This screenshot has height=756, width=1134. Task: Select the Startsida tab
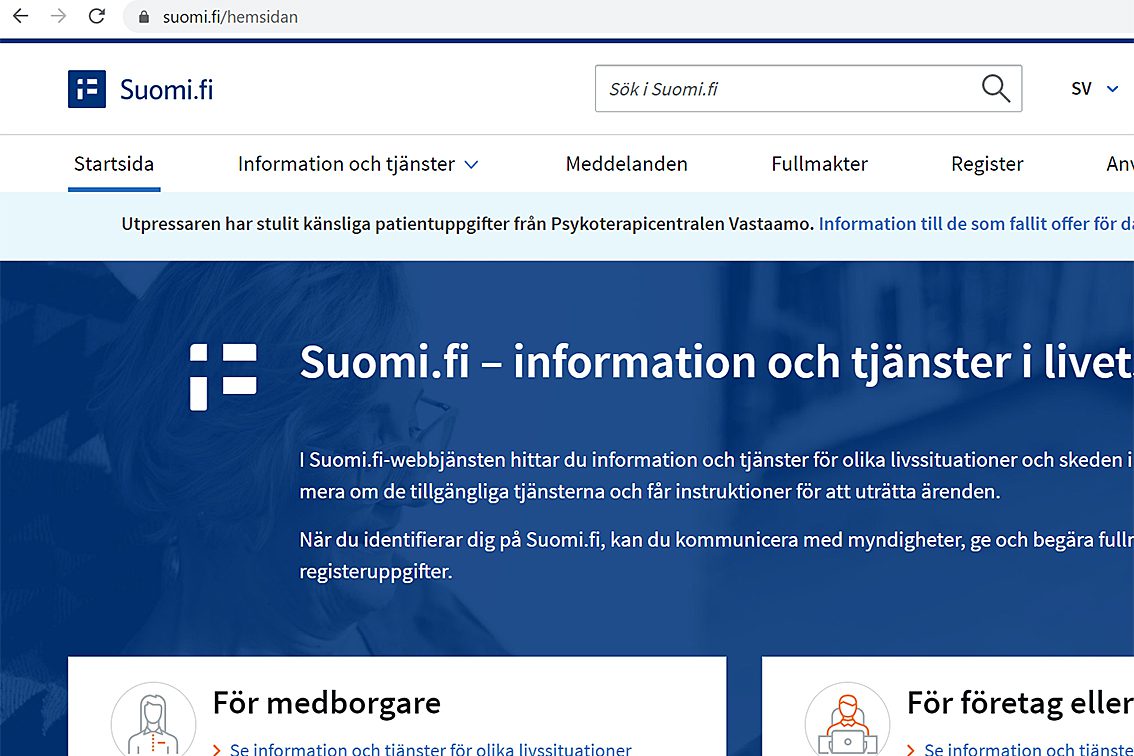click(x=114, y=164)
